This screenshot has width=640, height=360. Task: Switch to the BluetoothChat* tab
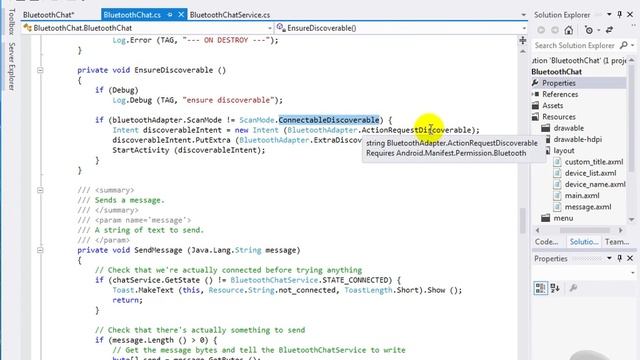[49, 15]
